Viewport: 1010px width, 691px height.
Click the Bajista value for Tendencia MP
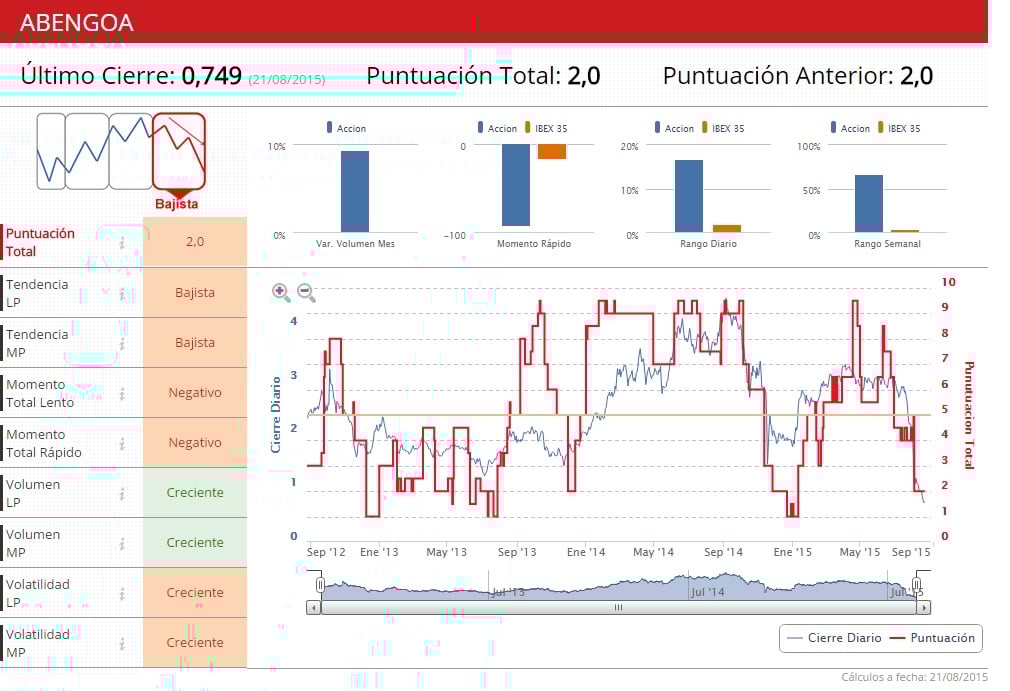(x=195, y=343)
